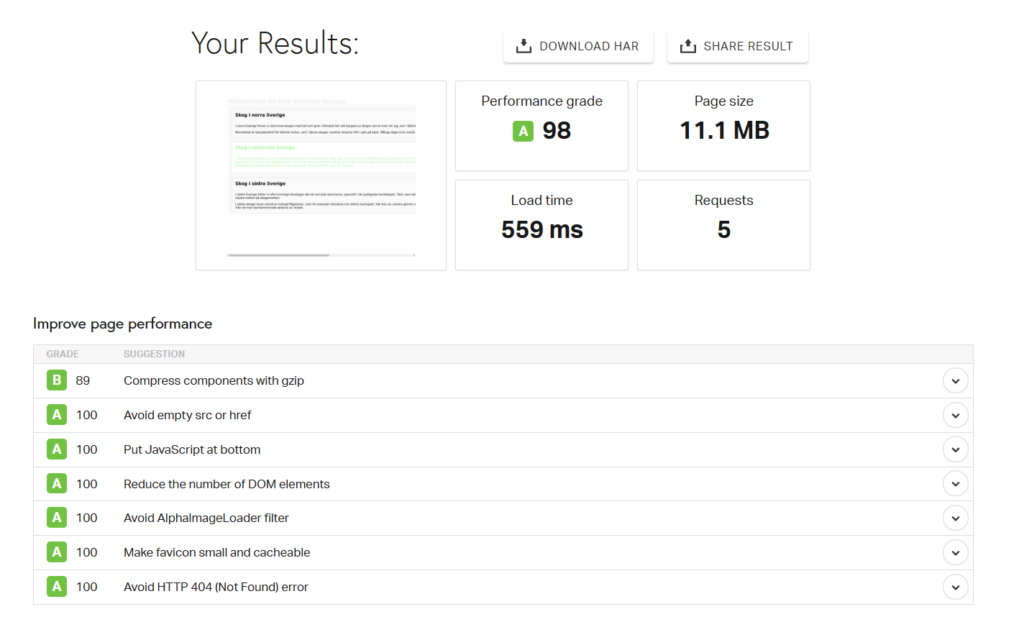Image resolution: width=1024 pixels, height=622 pixels.
Task: Expand Compress components with gzip chevron
Action: point(955,381)
